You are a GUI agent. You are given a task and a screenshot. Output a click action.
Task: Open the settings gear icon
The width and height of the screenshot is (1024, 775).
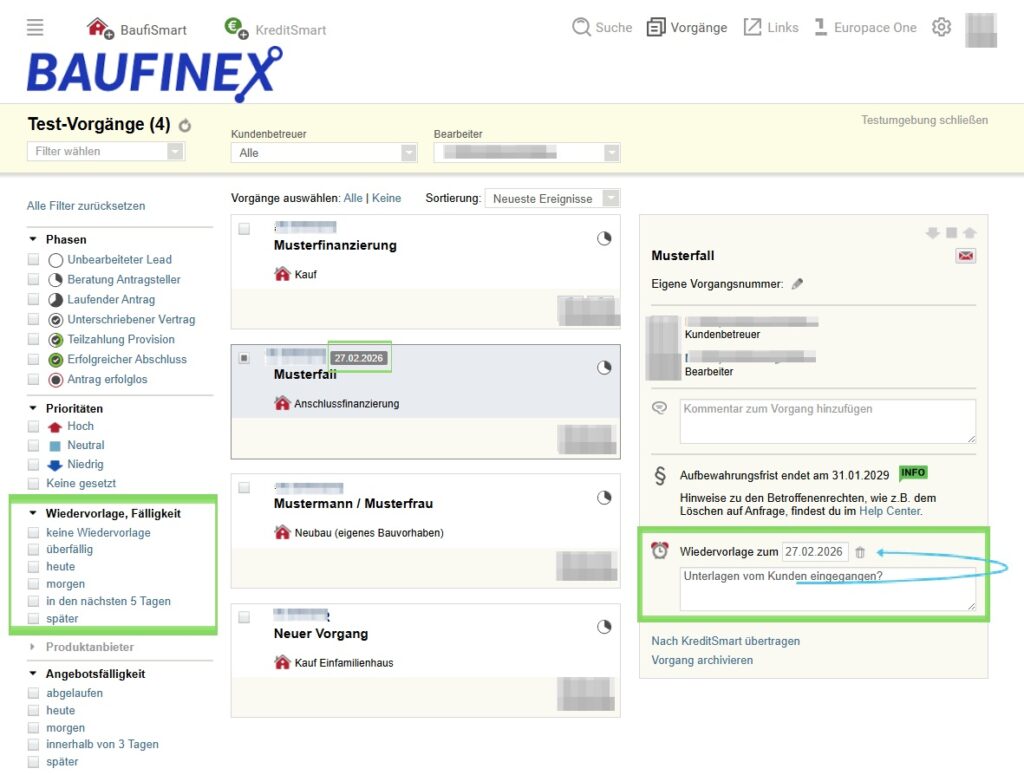point(941,28)
